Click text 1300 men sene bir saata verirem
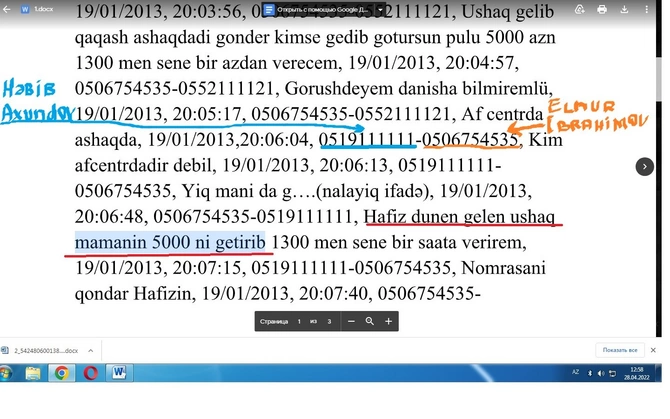The image size is (670, 419). (399, 242)
